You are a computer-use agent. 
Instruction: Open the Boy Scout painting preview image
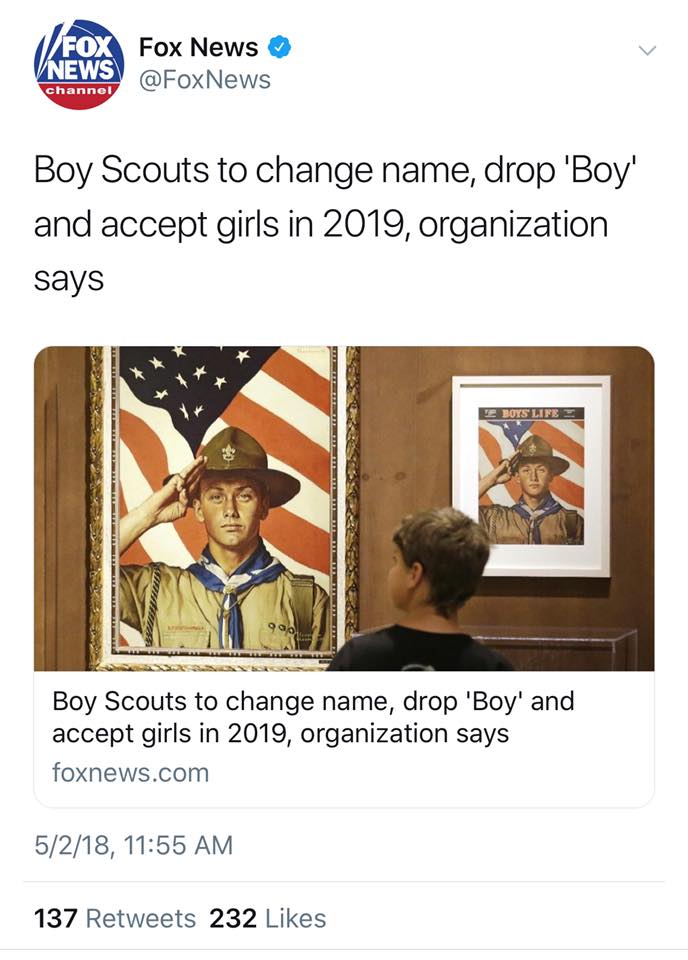pos(344,508)
